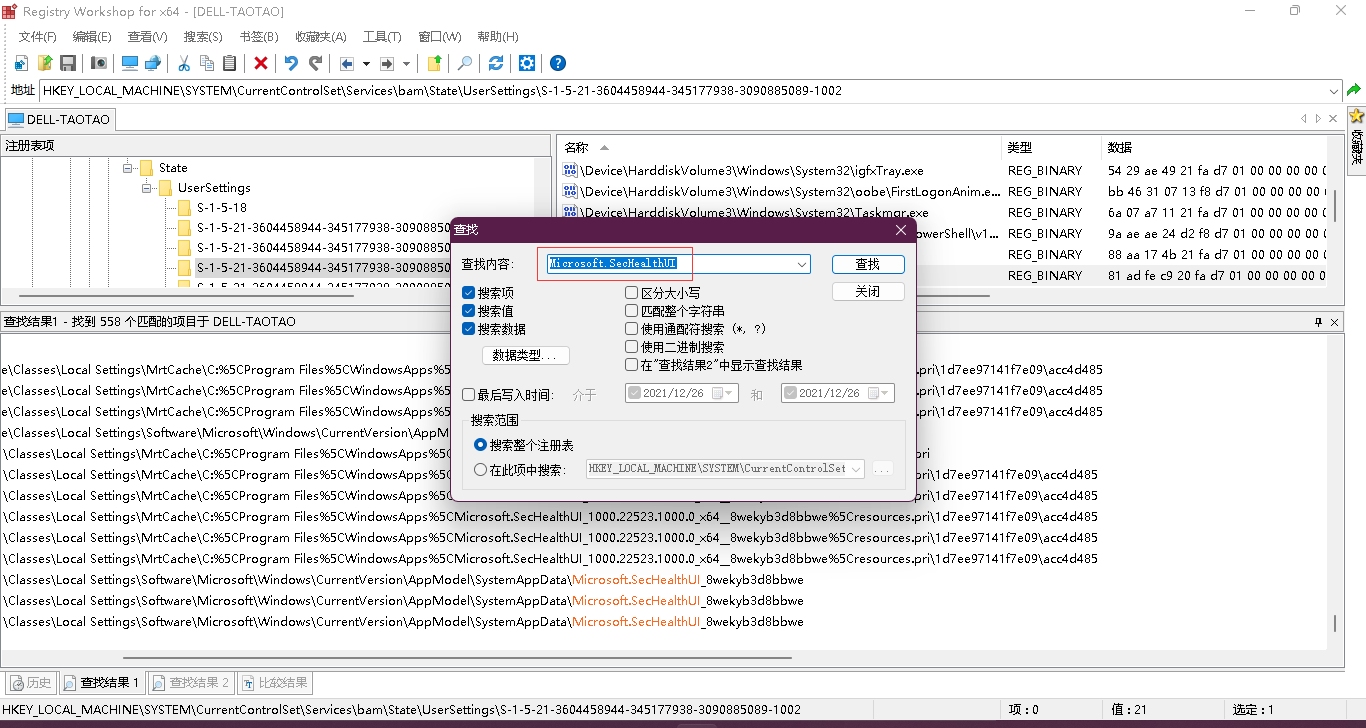Click the save floppy disk icon
This screenshot has width=1366, height=728.
point(68,63)
